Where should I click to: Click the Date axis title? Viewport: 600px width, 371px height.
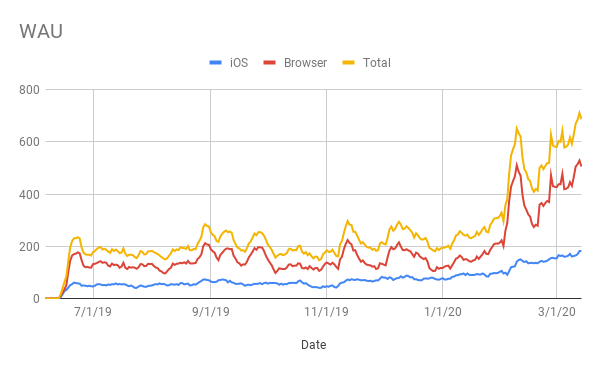(x=314, y=345)
